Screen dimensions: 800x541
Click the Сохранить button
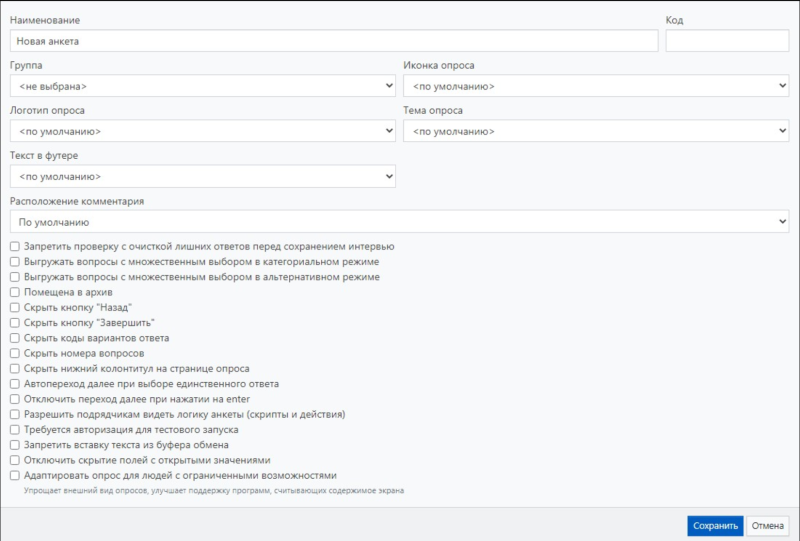715,526
